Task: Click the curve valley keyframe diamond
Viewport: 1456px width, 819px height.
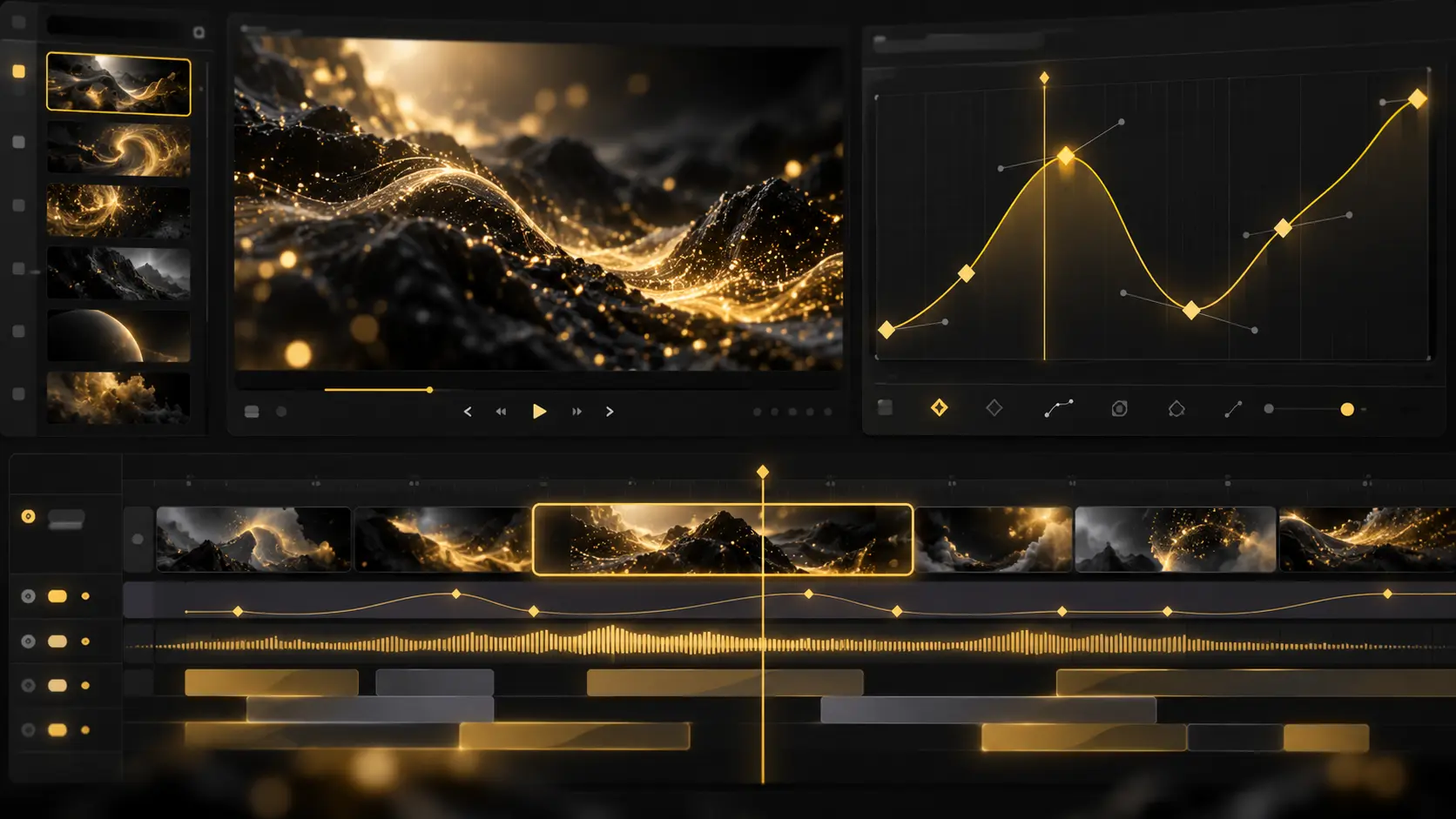Action: tap(1191, 310)
